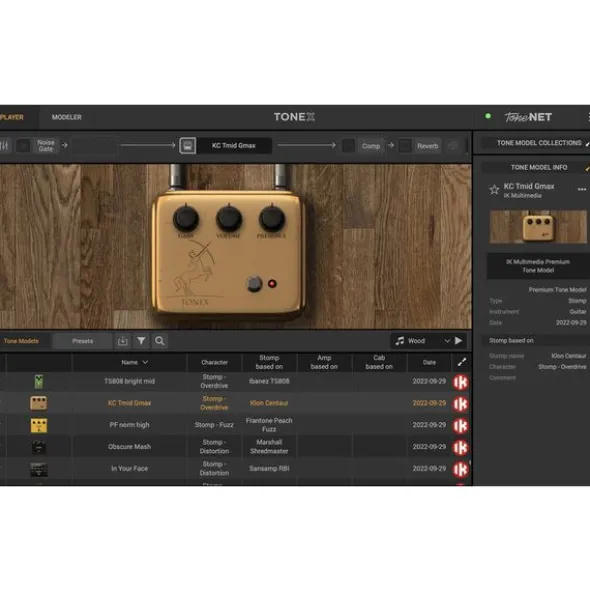Image resolution: width=590 pixels, height=591 pixels.
Task: Sort by the Date column header
Action: [429, 362]
